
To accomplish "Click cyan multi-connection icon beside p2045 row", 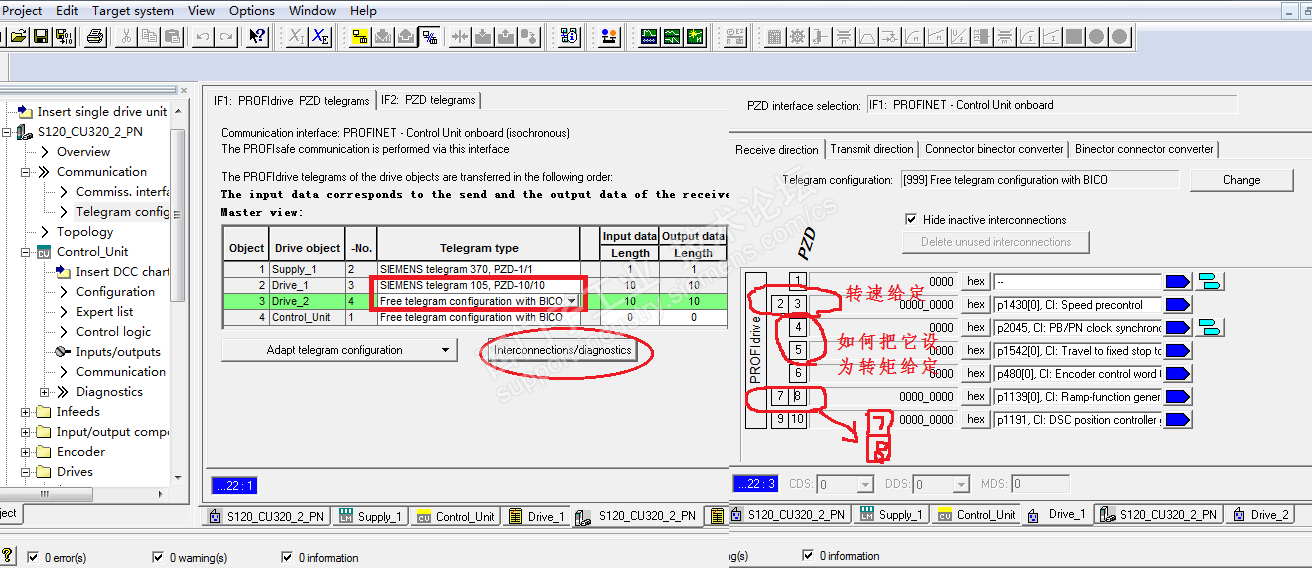I will pyautogui.click(x=1211, y=327).
